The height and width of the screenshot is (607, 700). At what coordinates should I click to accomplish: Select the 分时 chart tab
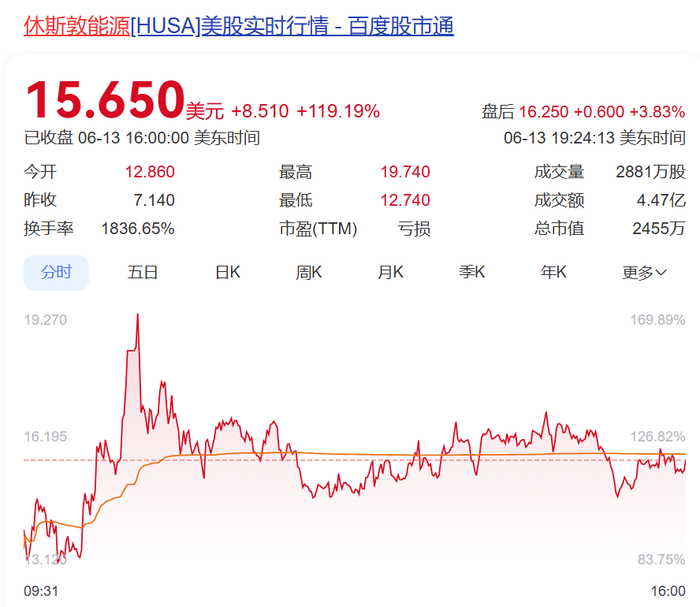pyautogui.click(x=56, y=273)
